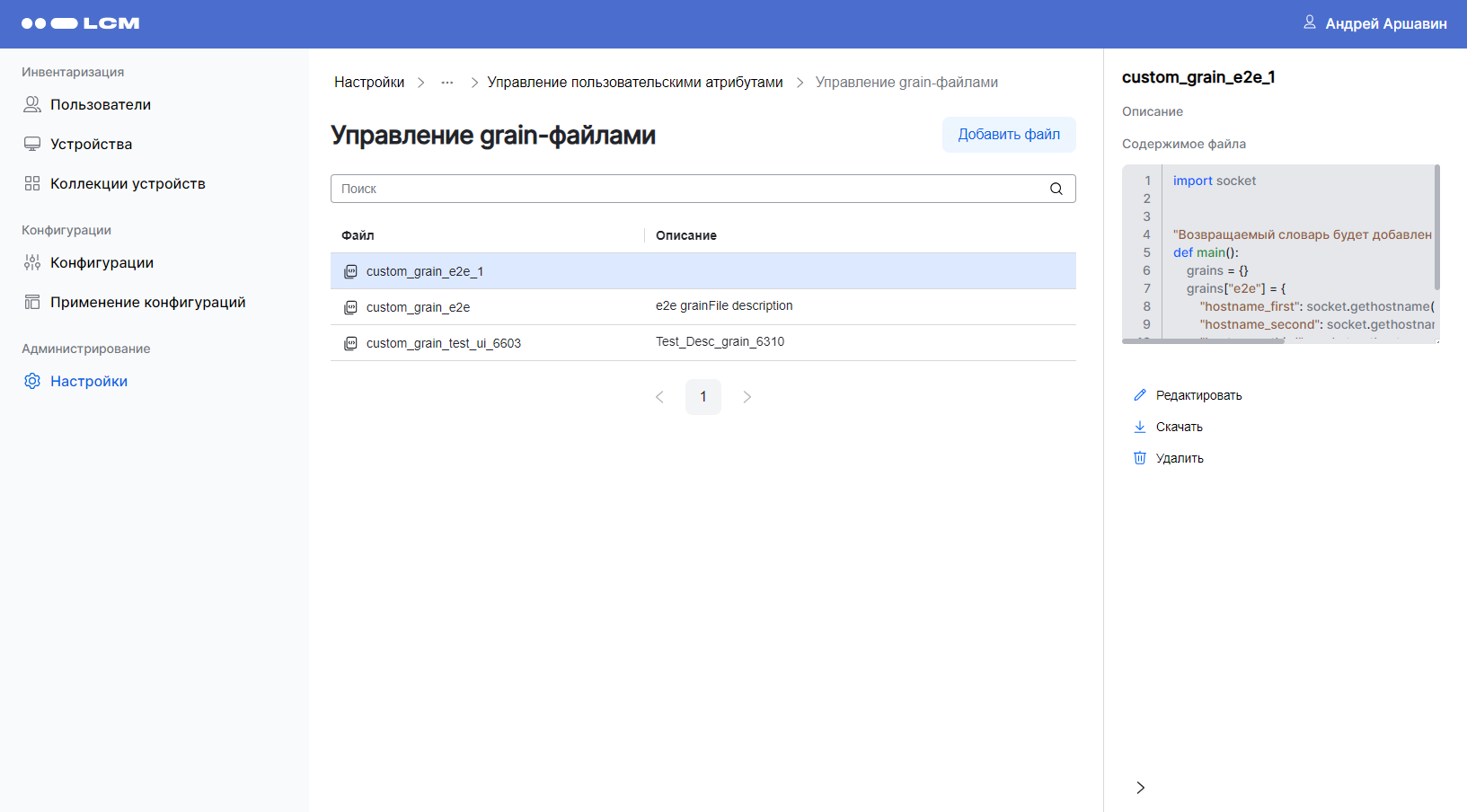1467x812 pixels.
Task: Open Настройки breadcrumb link
Action: pos(368,83)
